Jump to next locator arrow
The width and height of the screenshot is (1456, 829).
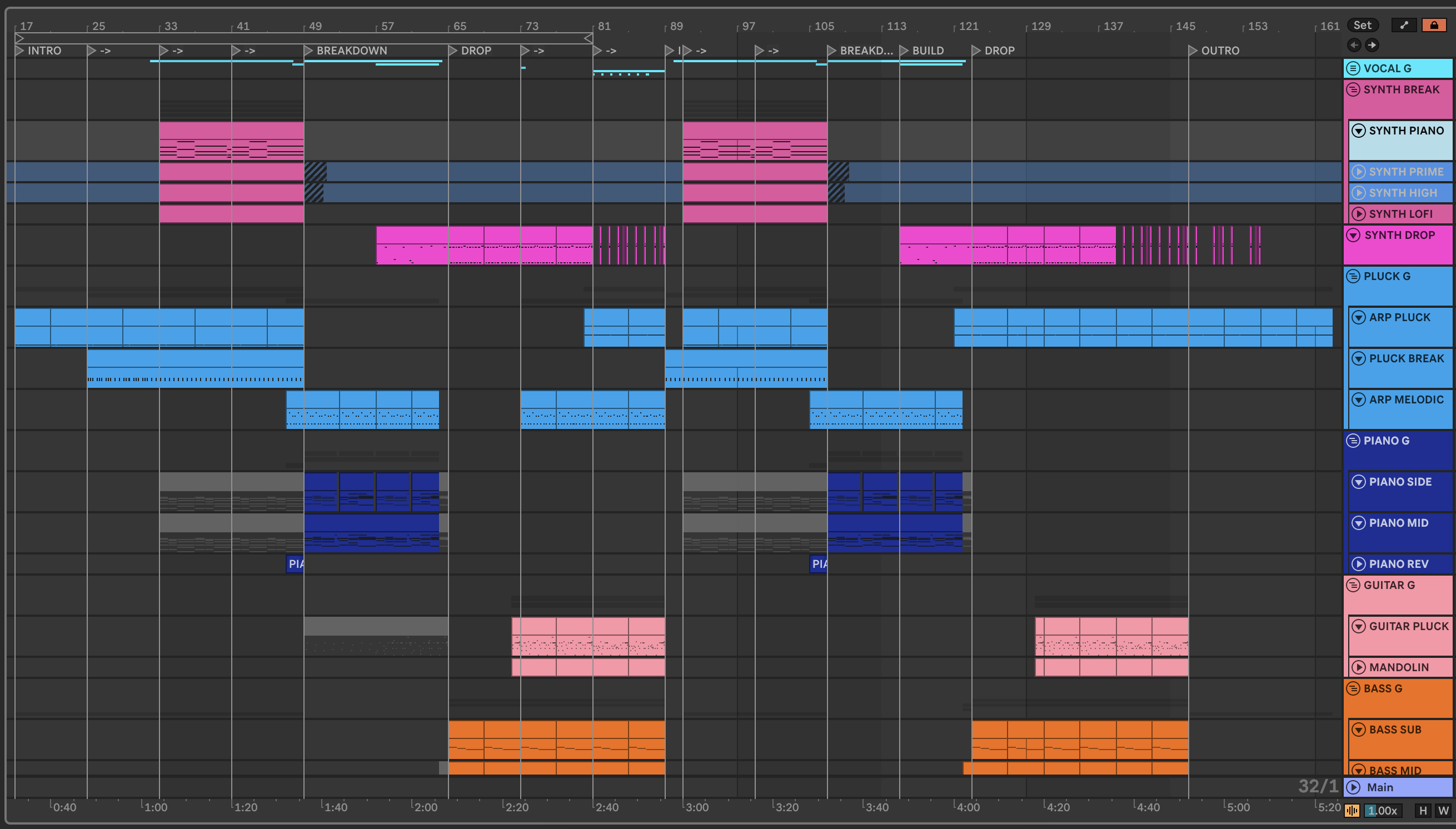click(1372, 45)
